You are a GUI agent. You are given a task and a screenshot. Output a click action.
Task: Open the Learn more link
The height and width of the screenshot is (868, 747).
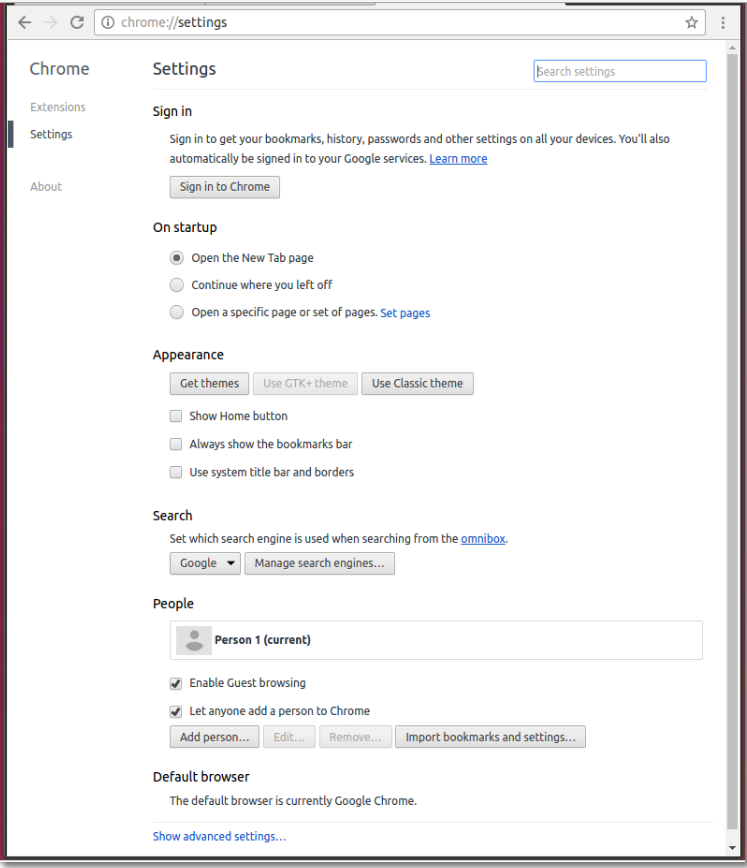click(458, 159)
